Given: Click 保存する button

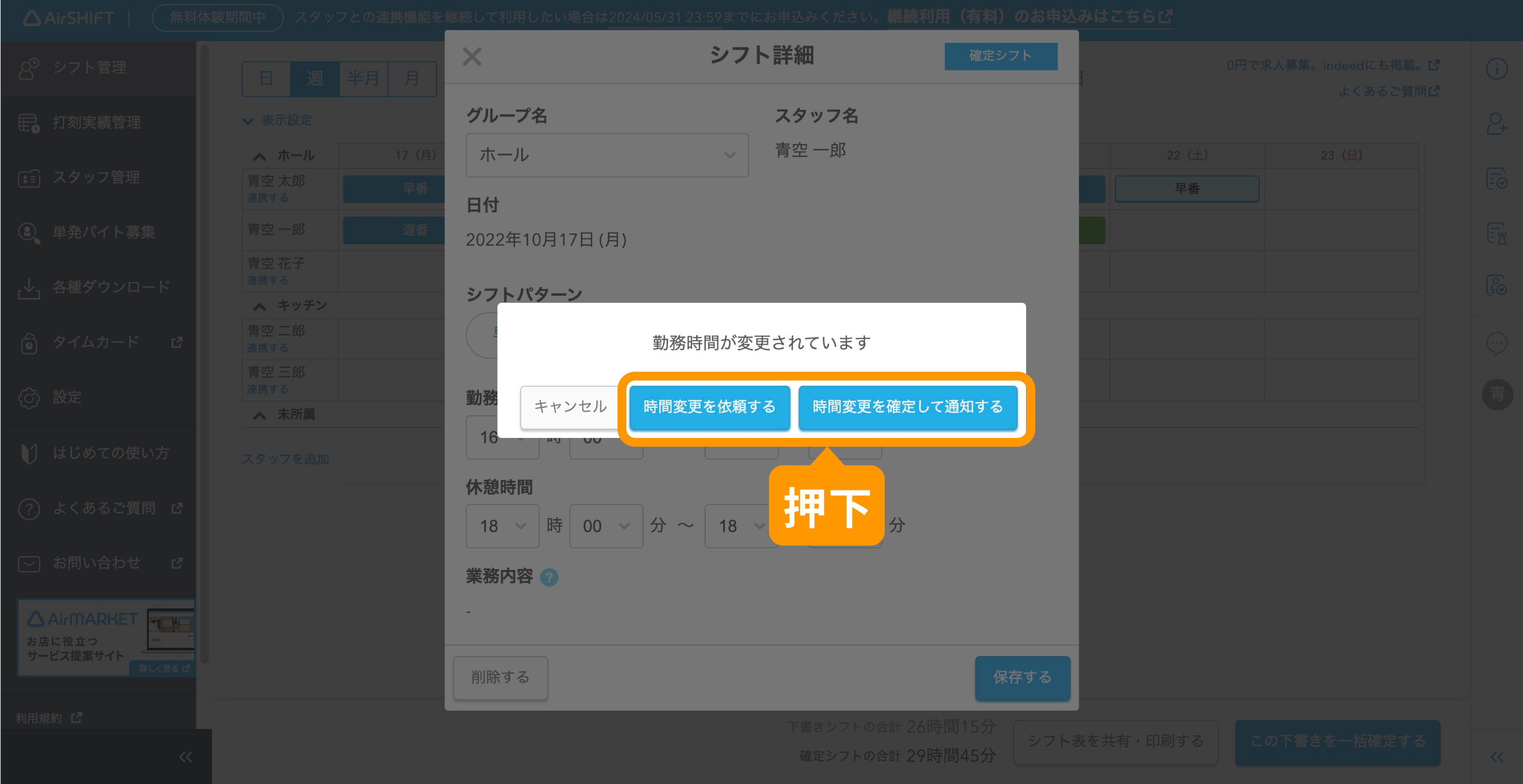Looking at the screenshot, I should click(1022, 677).
